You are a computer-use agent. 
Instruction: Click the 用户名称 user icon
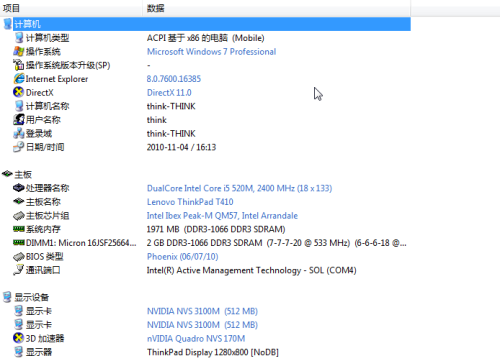tap(19, 120)
